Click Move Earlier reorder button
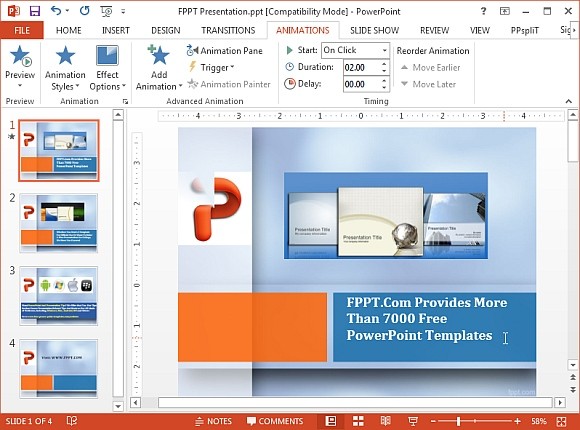580x430 pixels. (431, 67)
